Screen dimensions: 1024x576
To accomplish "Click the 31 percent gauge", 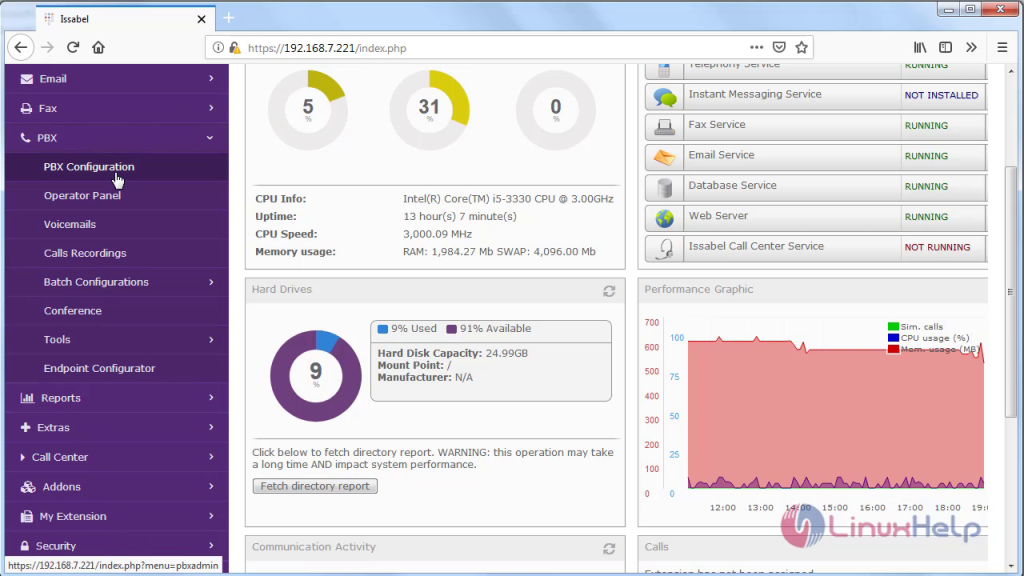I will (430, 110).
